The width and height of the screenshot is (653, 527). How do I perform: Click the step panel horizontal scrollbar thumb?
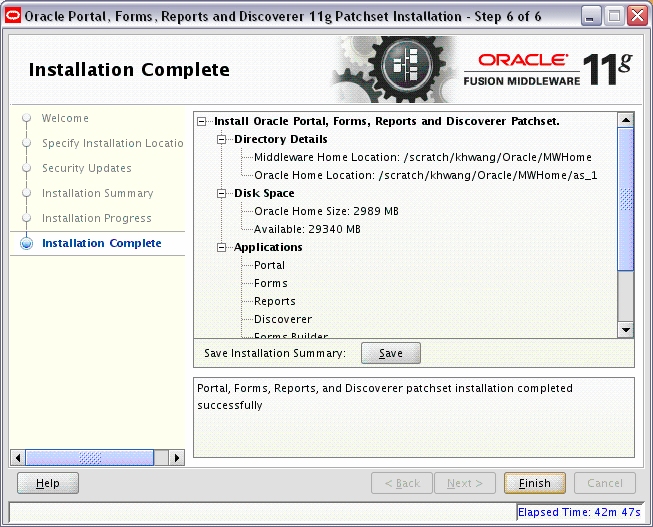tap(90, 458)
